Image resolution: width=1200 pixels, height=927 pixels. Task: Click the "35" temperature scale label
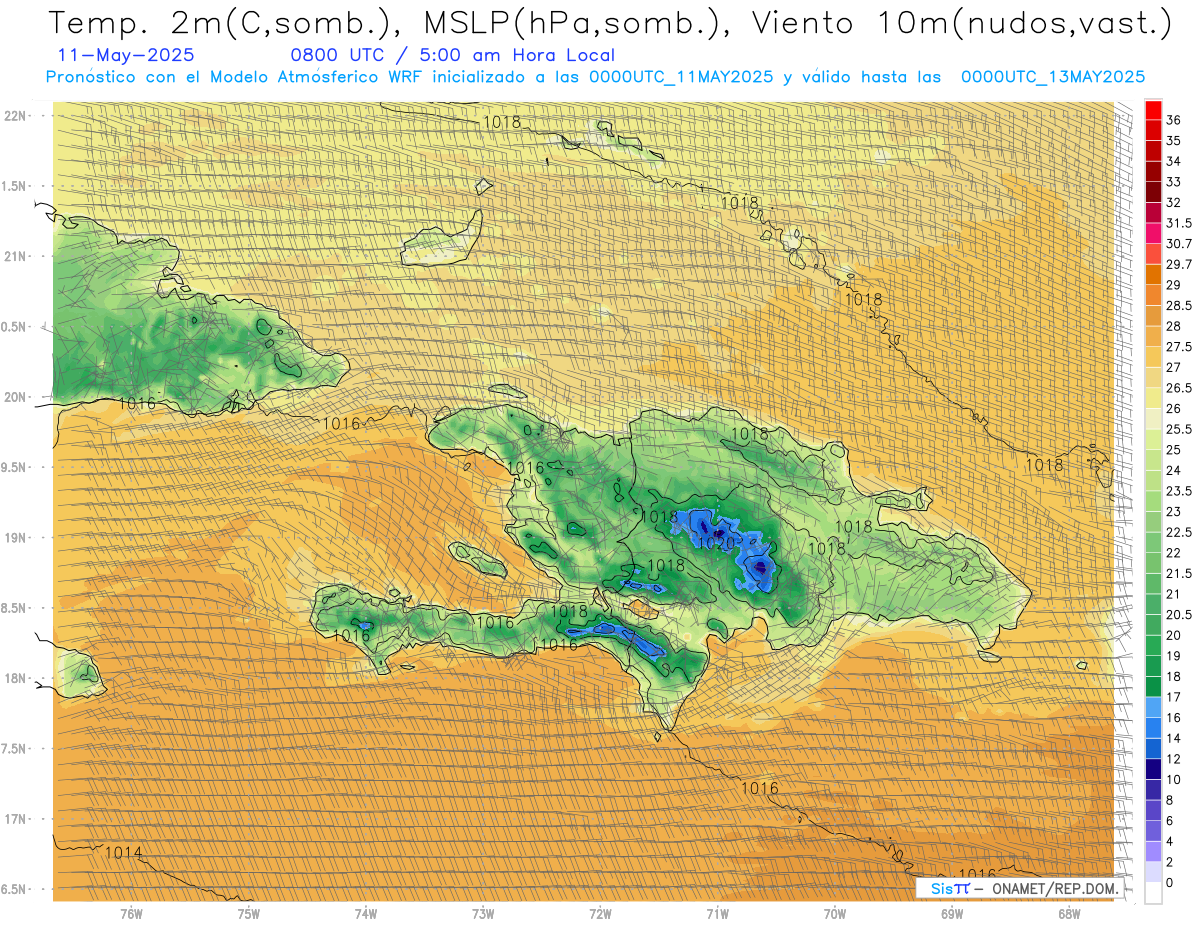(x=1174, y=141)
